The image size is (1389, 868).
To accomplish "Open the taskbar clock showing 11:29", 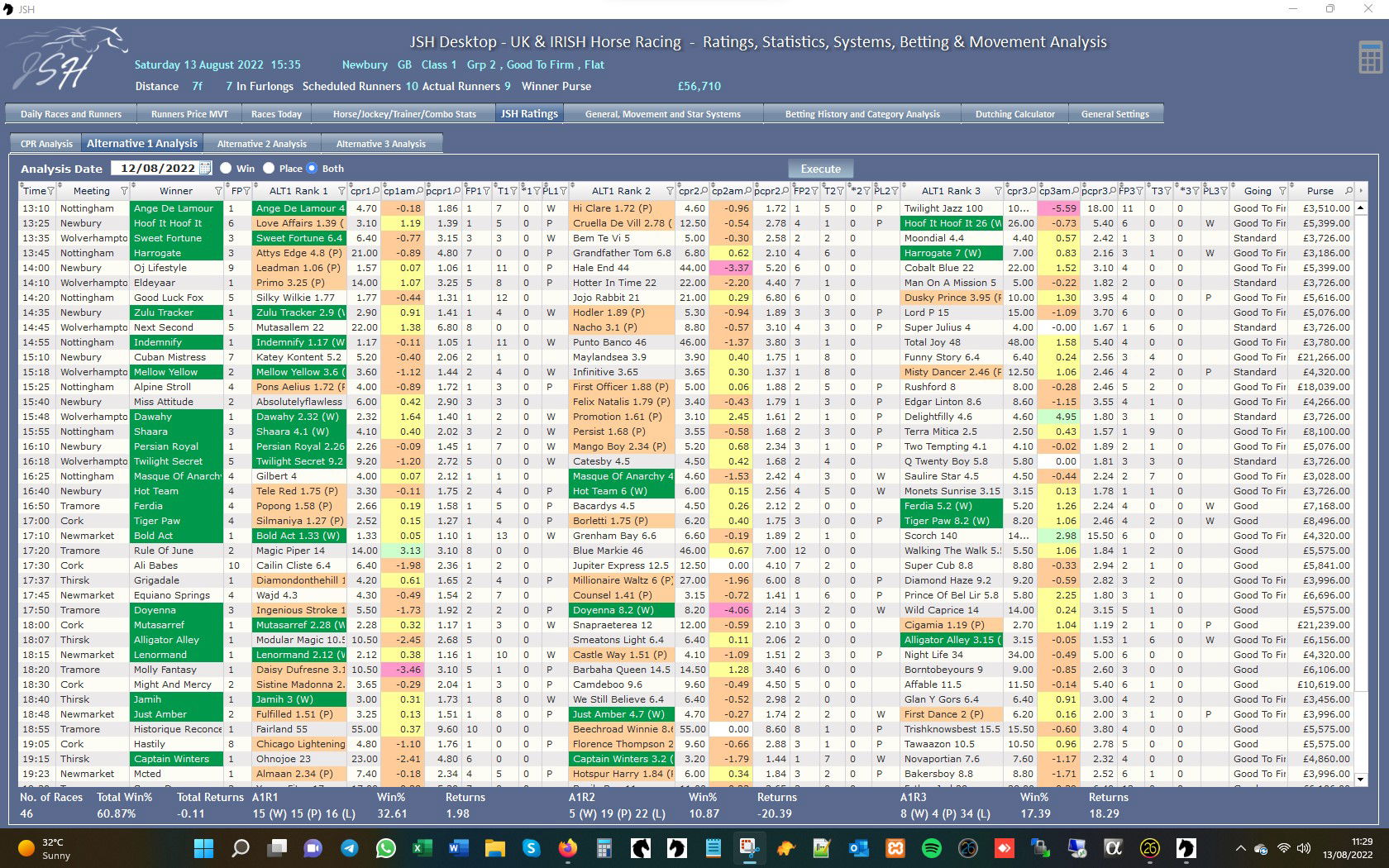I will click(1348, 848).
